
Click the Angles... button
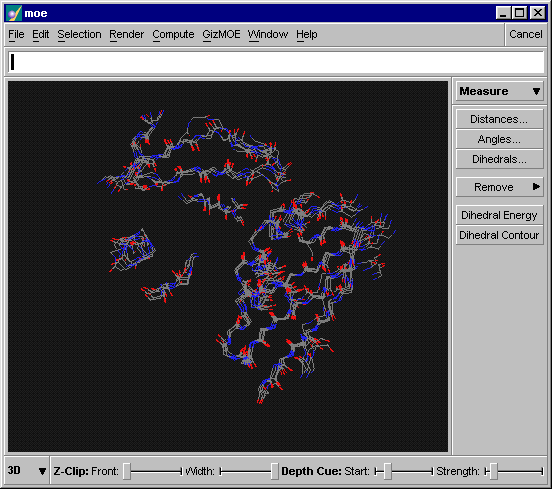499,139
